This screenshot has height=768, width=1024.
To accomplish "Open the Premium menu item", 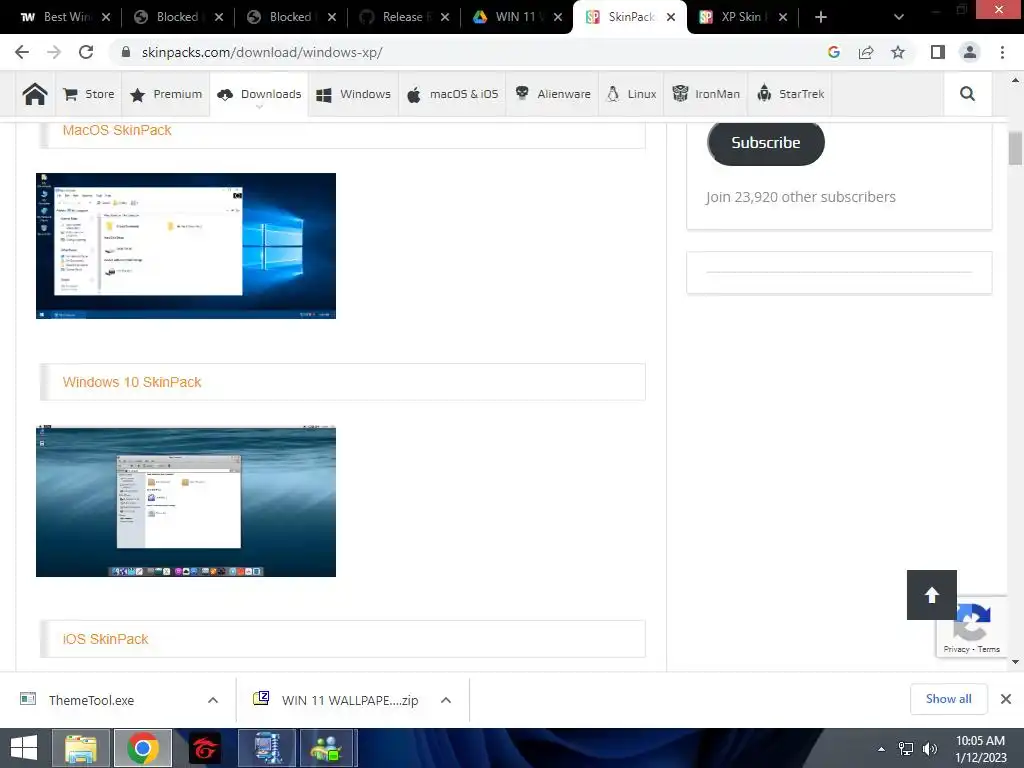I will click(166, 94).
